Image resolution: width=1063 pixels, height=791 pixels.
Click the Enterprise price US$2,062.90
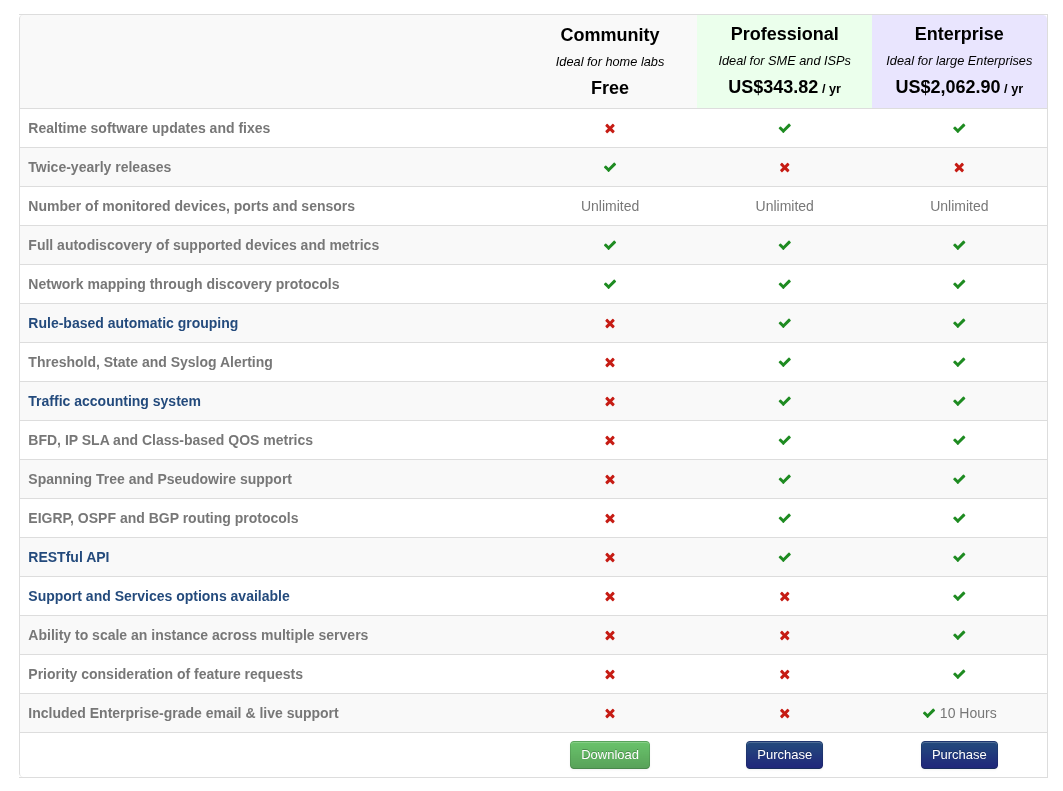tap(947, 87)
